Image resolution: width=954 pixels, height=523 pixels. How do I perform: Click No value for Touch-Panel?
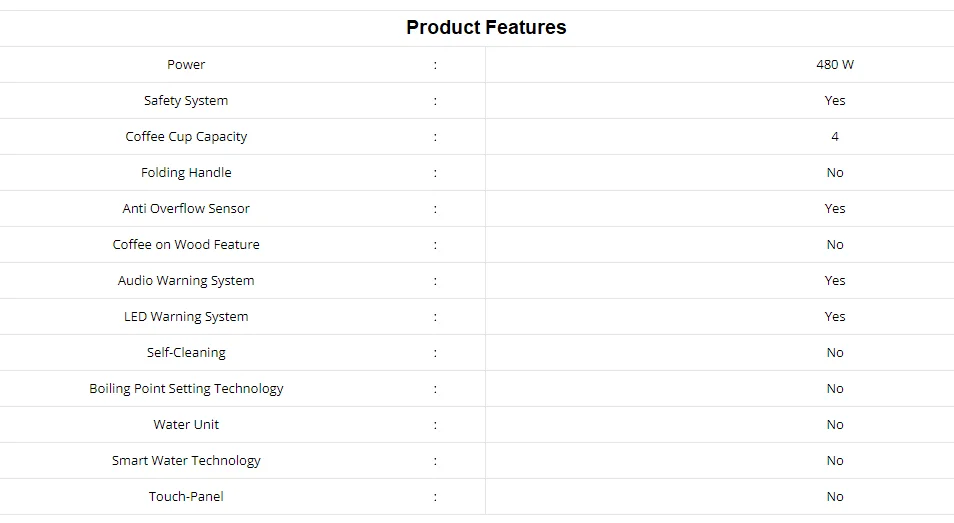[x=834, y=497]
